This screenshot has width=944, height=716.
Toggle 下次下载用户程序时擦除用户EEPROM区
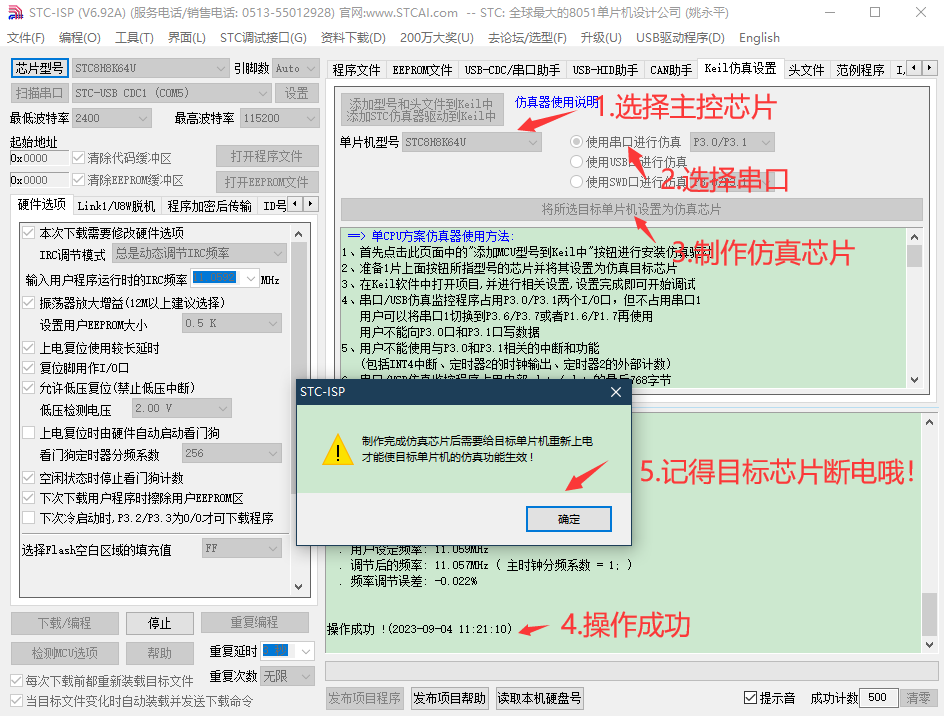point(28,497)
